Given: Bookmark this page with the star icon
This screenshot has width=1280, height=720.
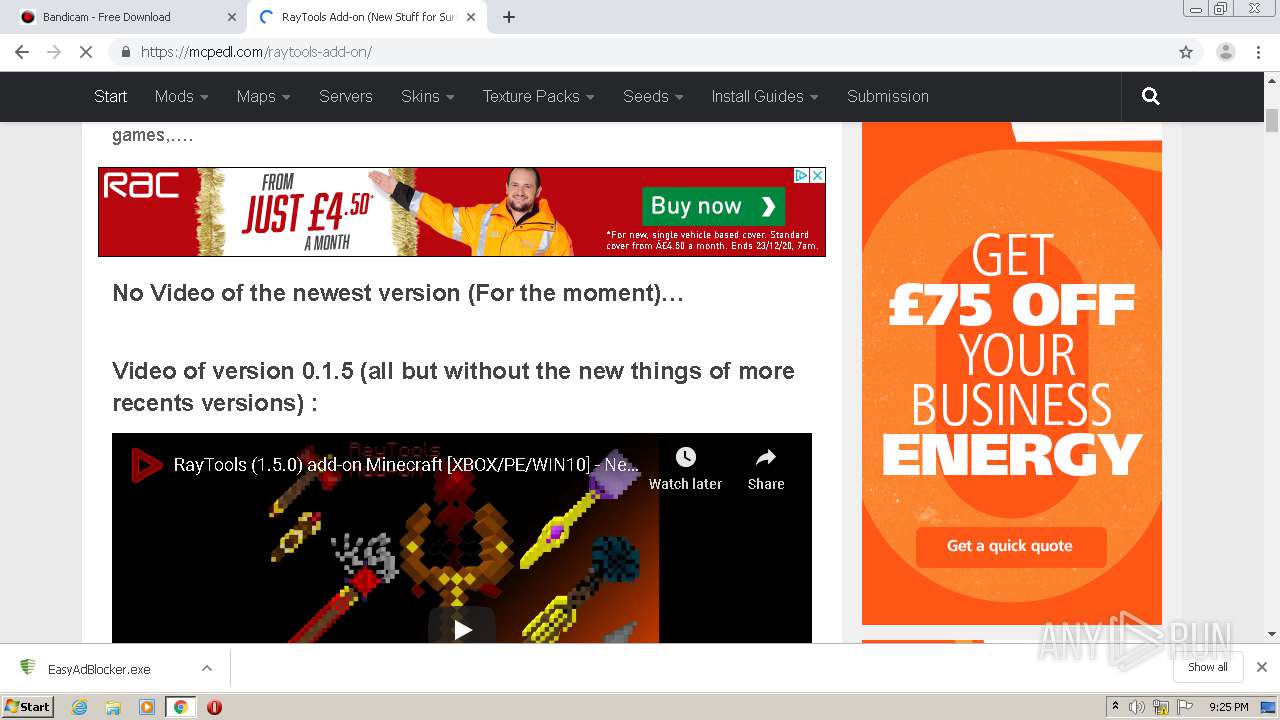Looking at the screenshot, I should pyautogui.click(x=1186, y=52).
